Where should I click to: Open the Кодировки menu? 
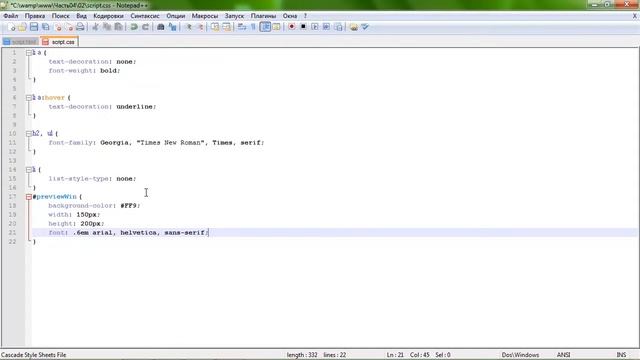tap(108, 16)
